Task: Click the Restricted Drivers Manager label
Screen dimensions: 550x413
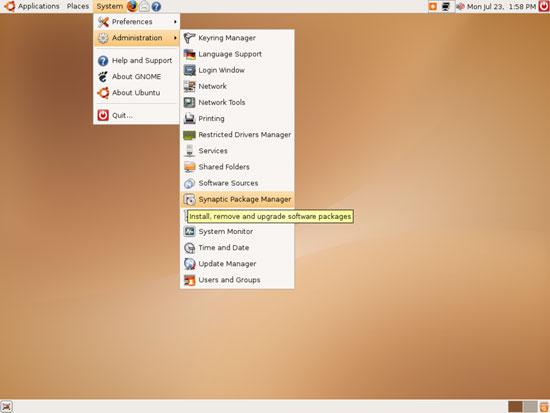Action: (x=245, y=135)
